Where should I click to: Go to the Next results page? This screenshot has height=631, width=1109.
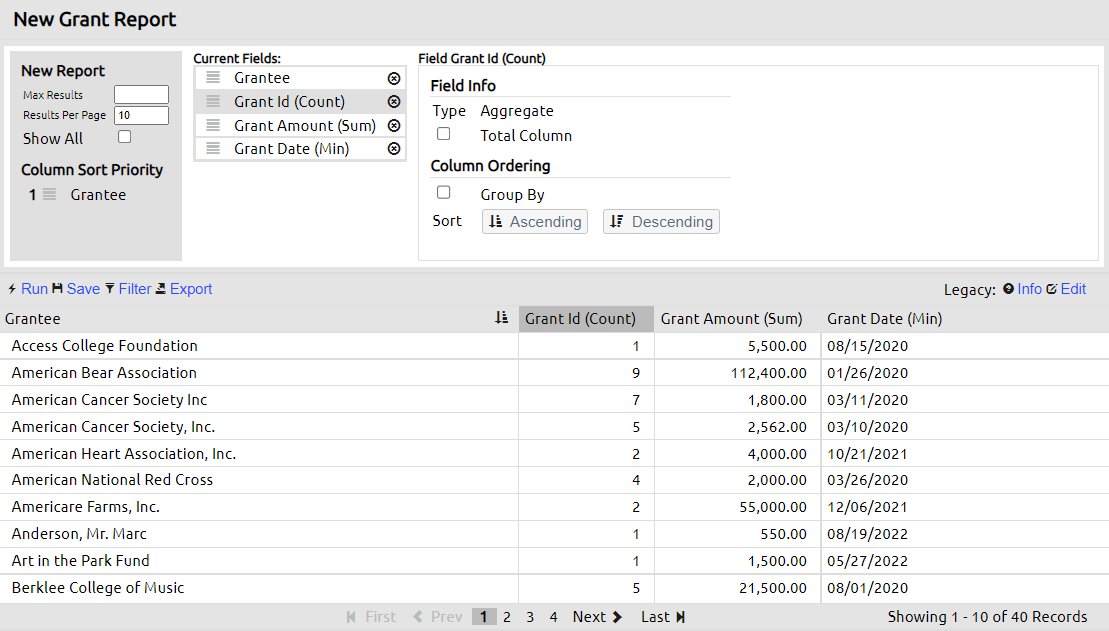click(597, 617)
